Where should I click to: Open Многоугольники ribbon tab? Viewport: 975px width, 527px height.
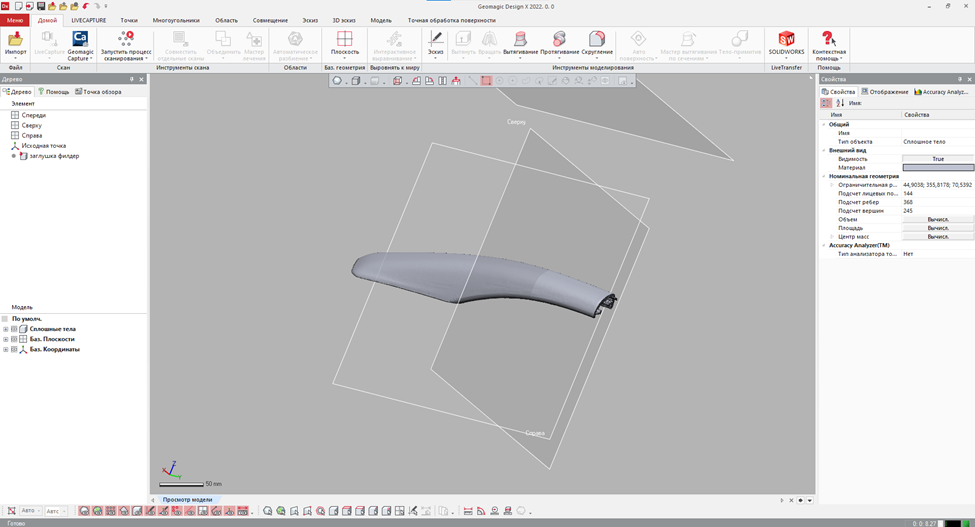tap(176, 21)
